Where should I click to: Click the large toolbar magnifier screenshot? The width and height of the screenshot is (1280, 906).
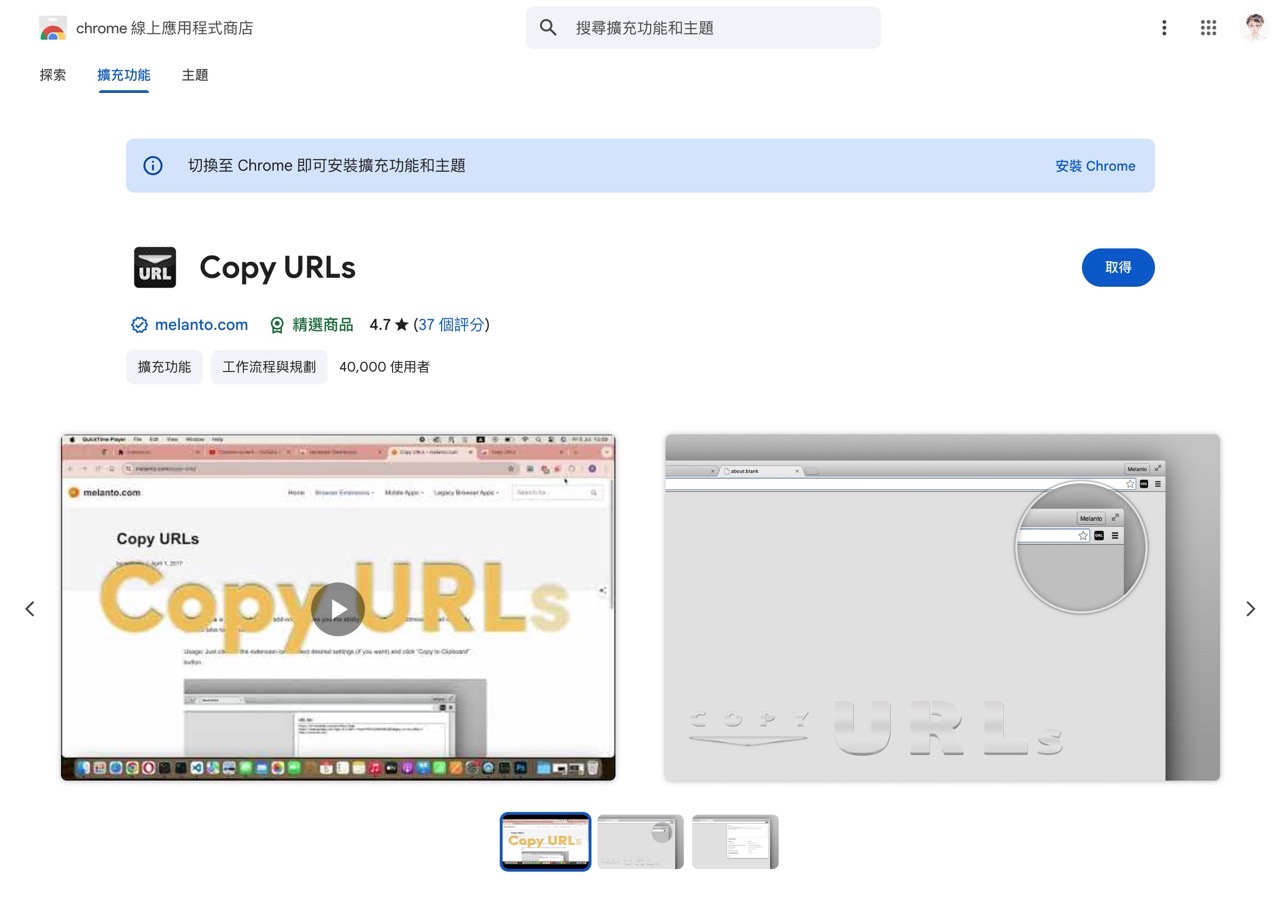pyautogui.click(x=942, y=608)
